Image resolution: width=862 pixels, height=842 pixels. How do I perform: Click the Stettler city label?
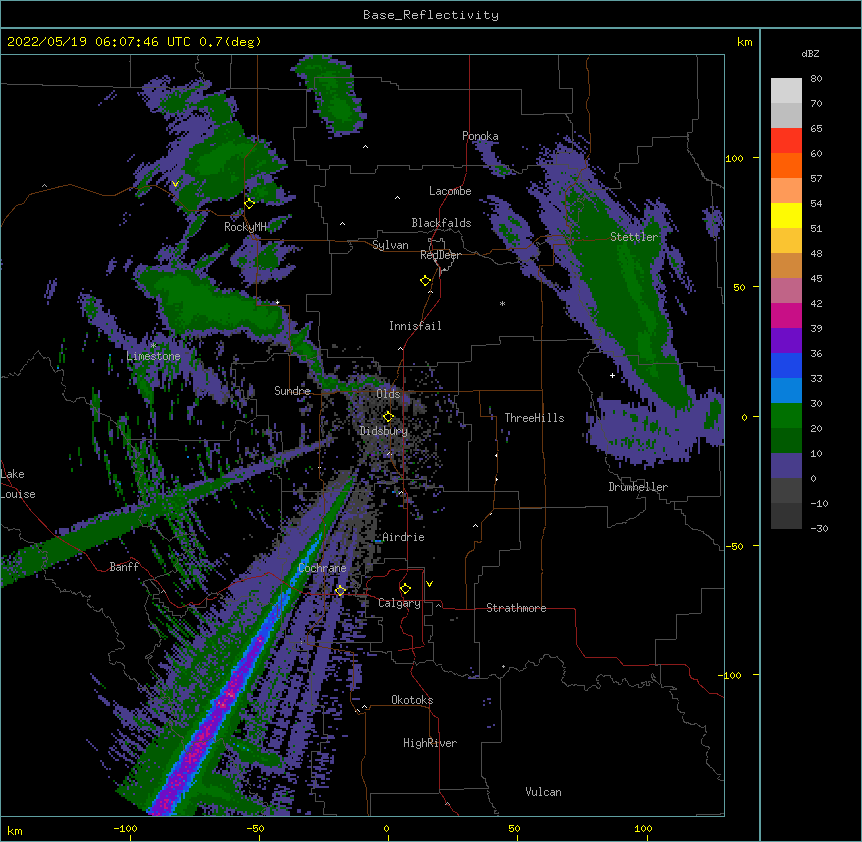[x=634, y=237]
